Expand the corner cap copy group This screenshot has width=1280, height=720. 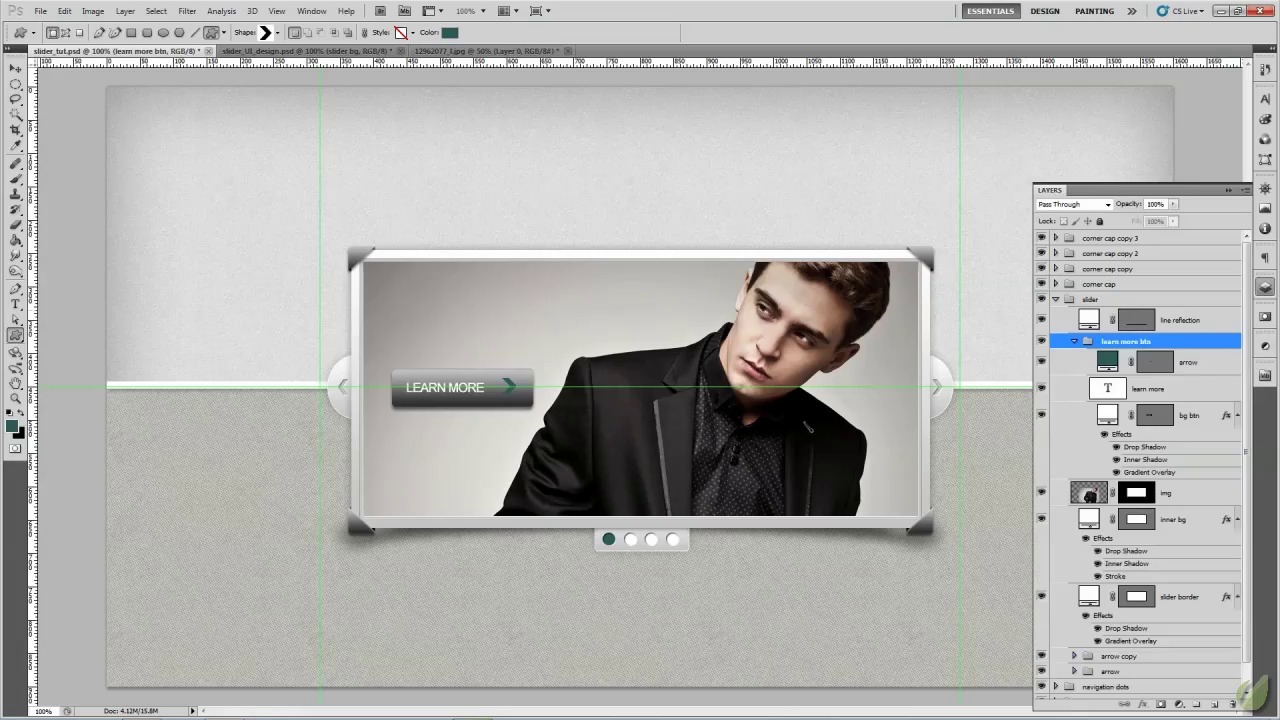(x=1056, y=268)
